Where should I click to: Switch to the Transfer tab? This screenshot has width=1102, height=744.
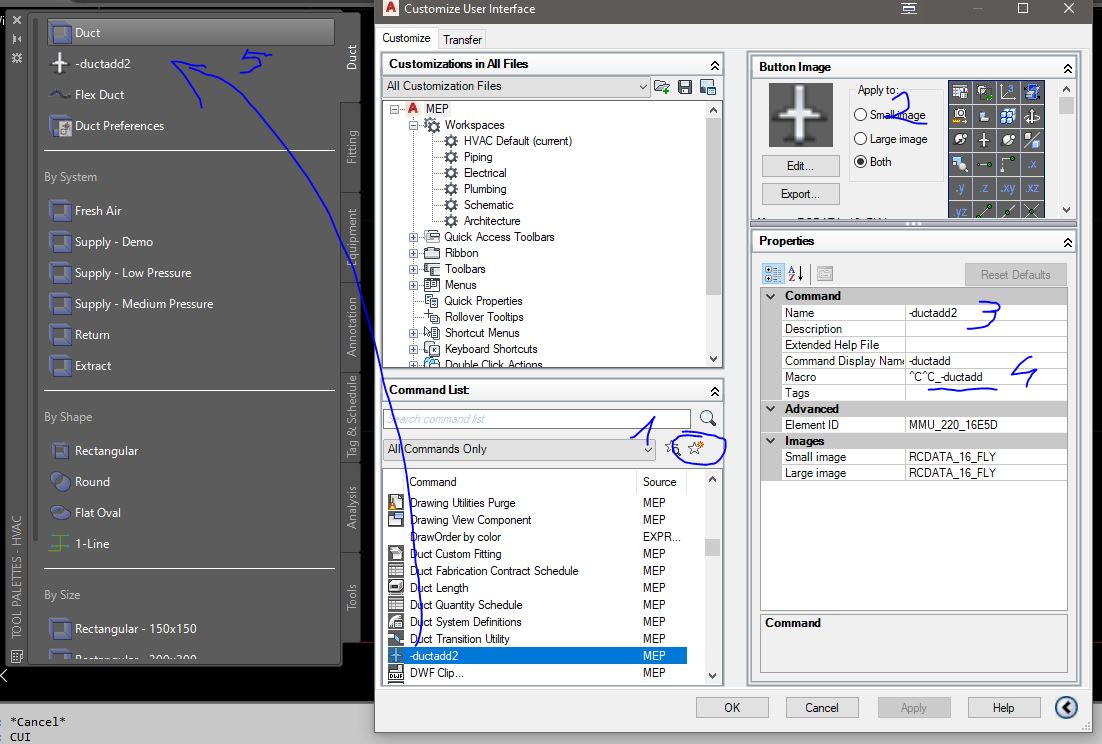click(462, 39)
